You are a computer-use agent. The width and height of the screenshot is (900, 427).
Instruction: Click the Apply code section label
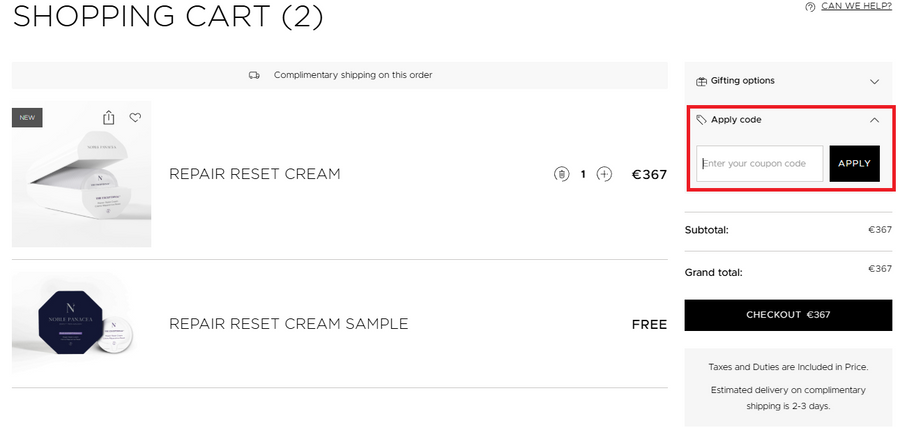click(736, 120)
